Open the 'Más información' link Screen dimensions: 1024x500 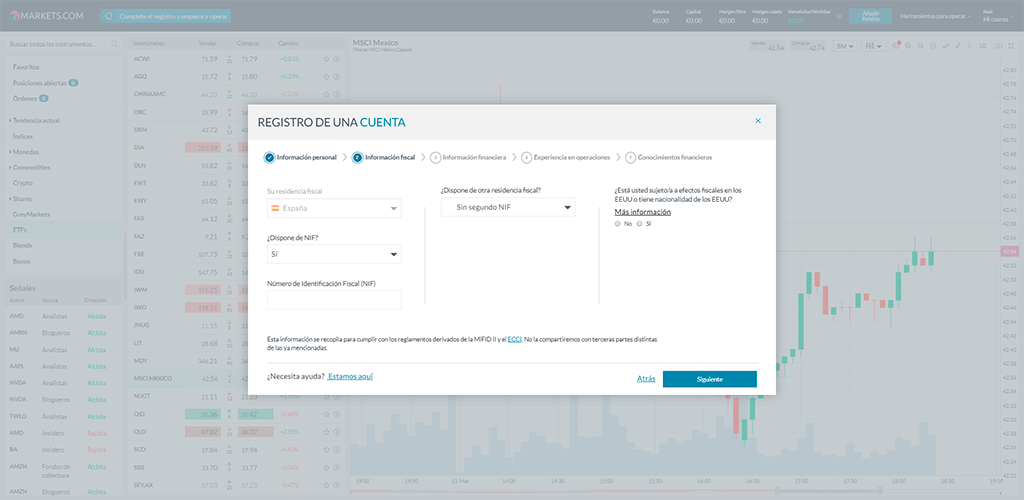coord(643,212)
